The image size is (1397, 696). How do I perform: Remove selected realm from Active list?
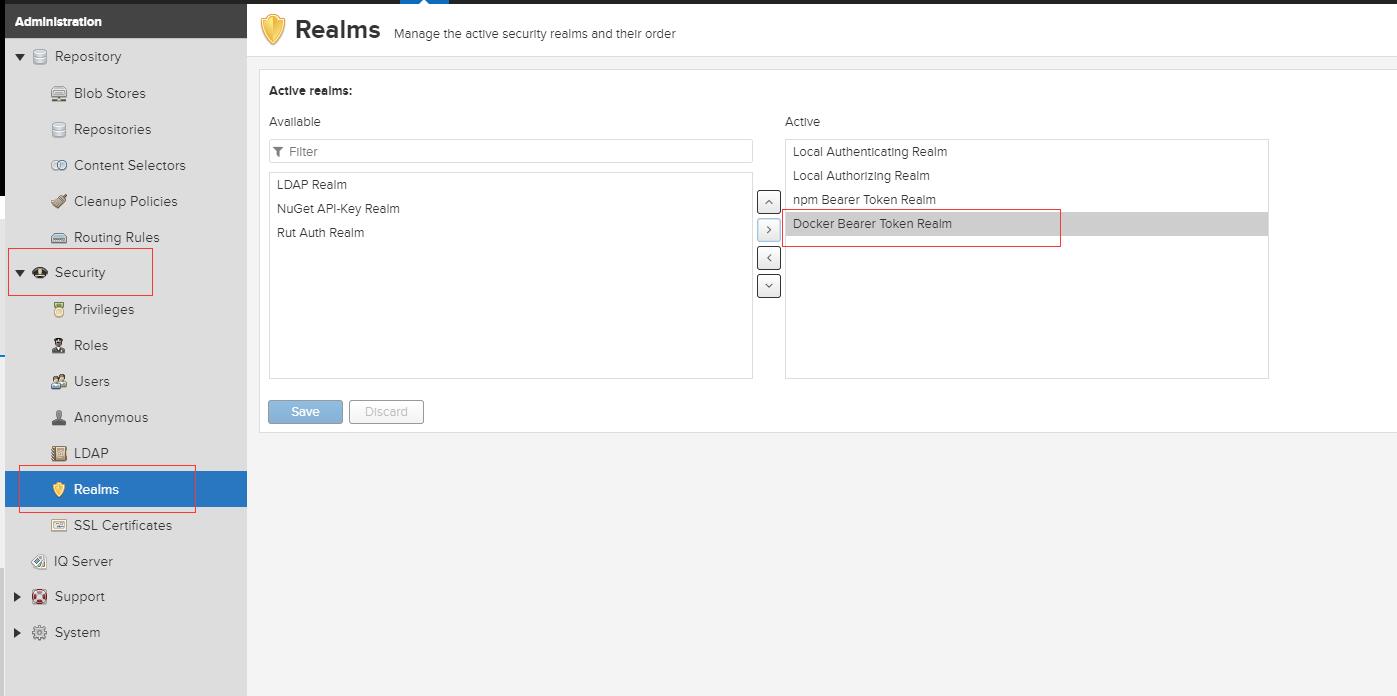769,258
